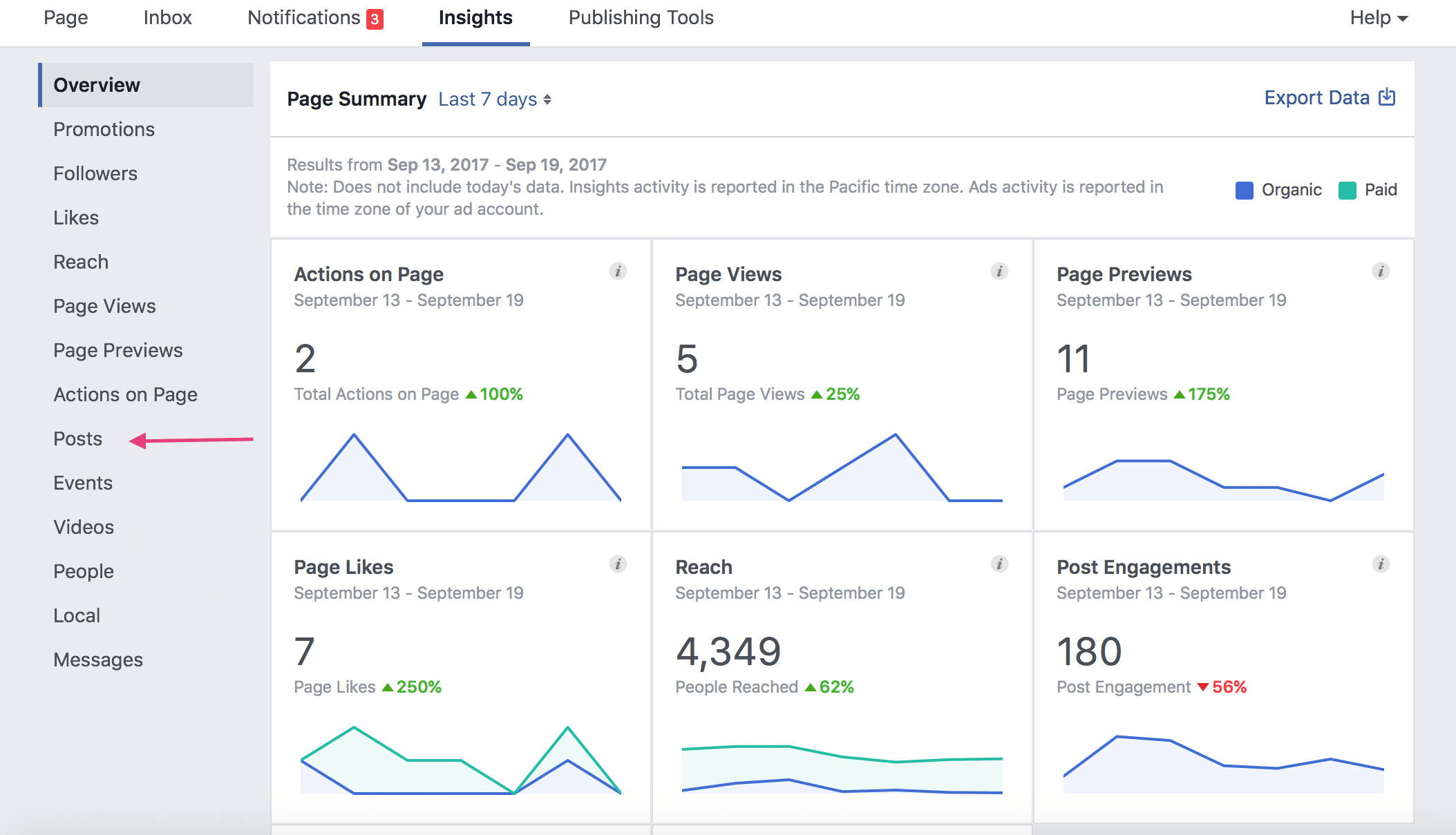Click the Page Previews line chart

[1224, 480]
